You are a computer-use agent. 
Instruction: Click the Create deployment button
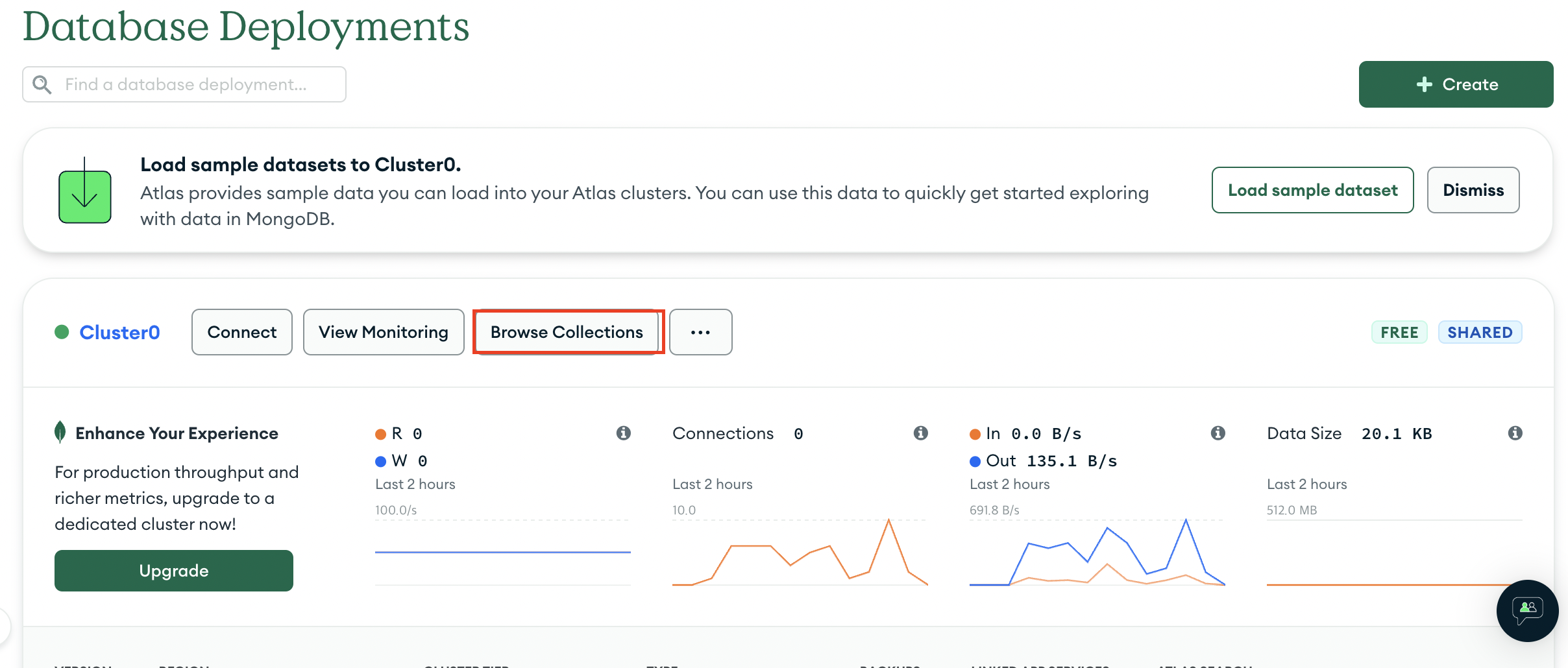[x=1456, y=84]
